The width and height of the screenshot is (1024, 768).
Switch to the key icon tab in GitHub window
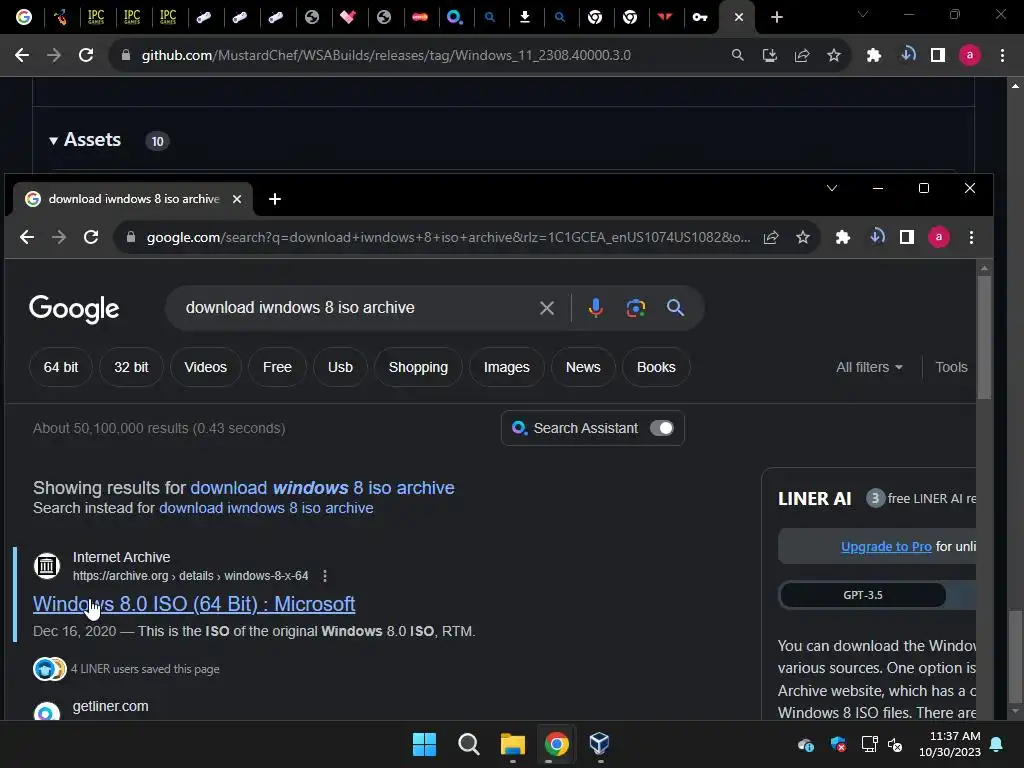point(700,18)
